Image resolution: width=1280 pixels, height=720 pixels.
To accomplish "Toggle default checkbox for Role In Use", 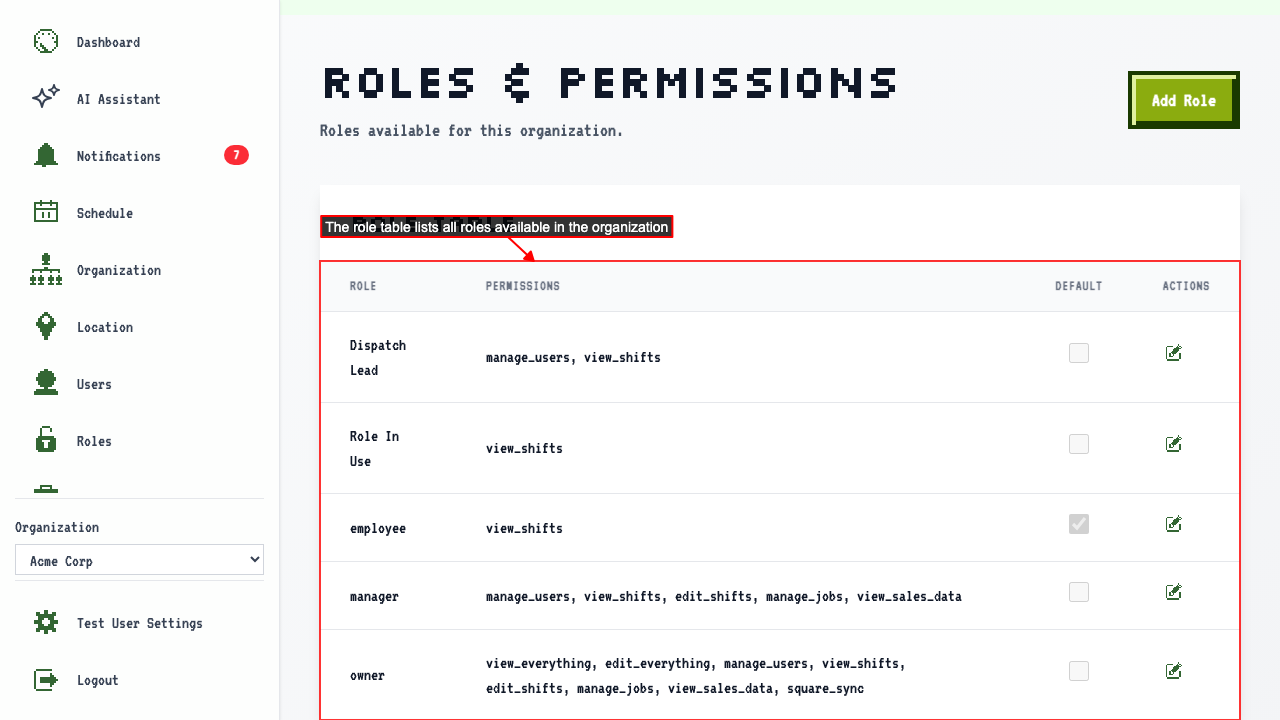I will click(x=1079, y=444).
